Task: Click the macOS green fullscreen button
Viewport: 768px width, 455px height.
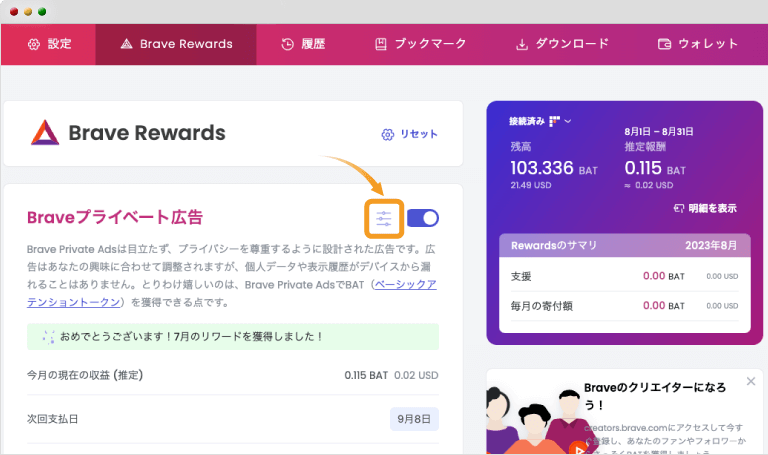Action: 42,12
